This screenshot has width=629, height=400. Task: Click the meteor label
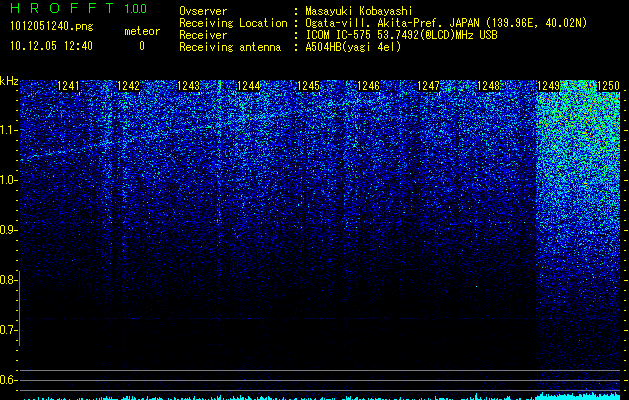tap(142, 31)
